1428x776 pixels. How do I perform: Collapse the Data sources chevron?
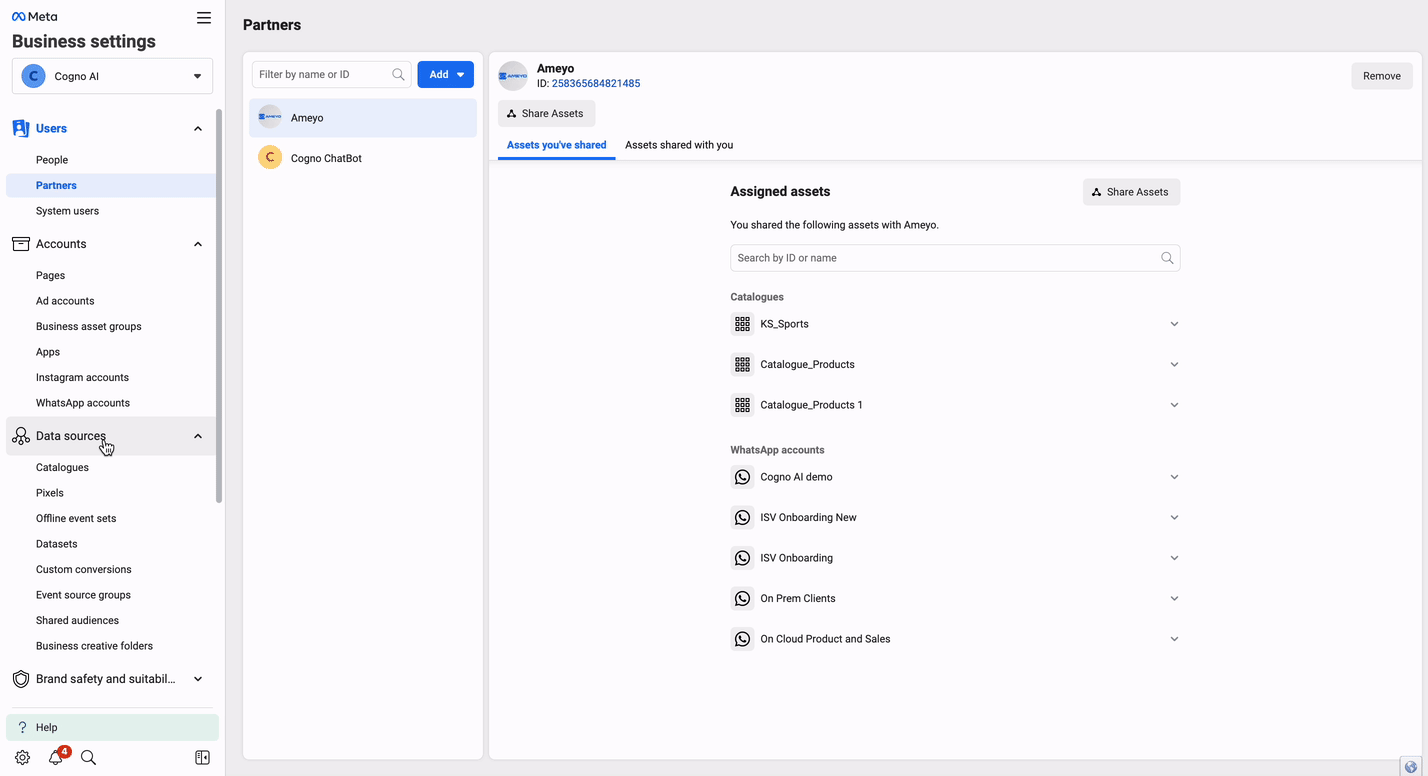(198, 436)
